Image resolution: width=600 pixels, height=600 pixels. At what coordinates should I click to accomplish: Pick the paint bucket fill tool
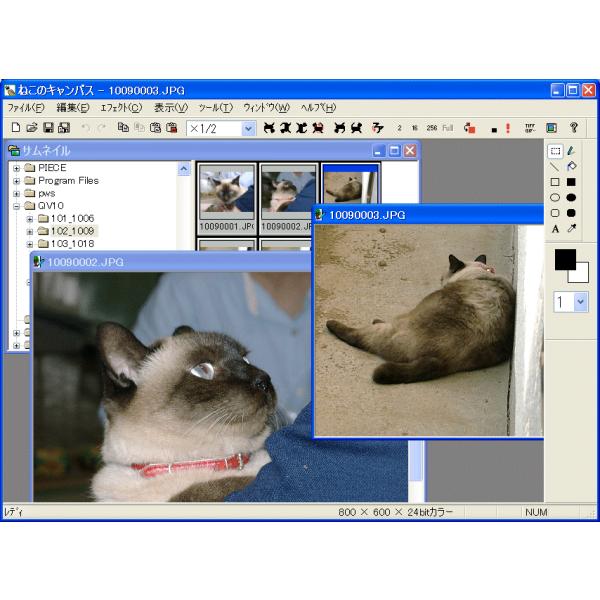[571, 166]
